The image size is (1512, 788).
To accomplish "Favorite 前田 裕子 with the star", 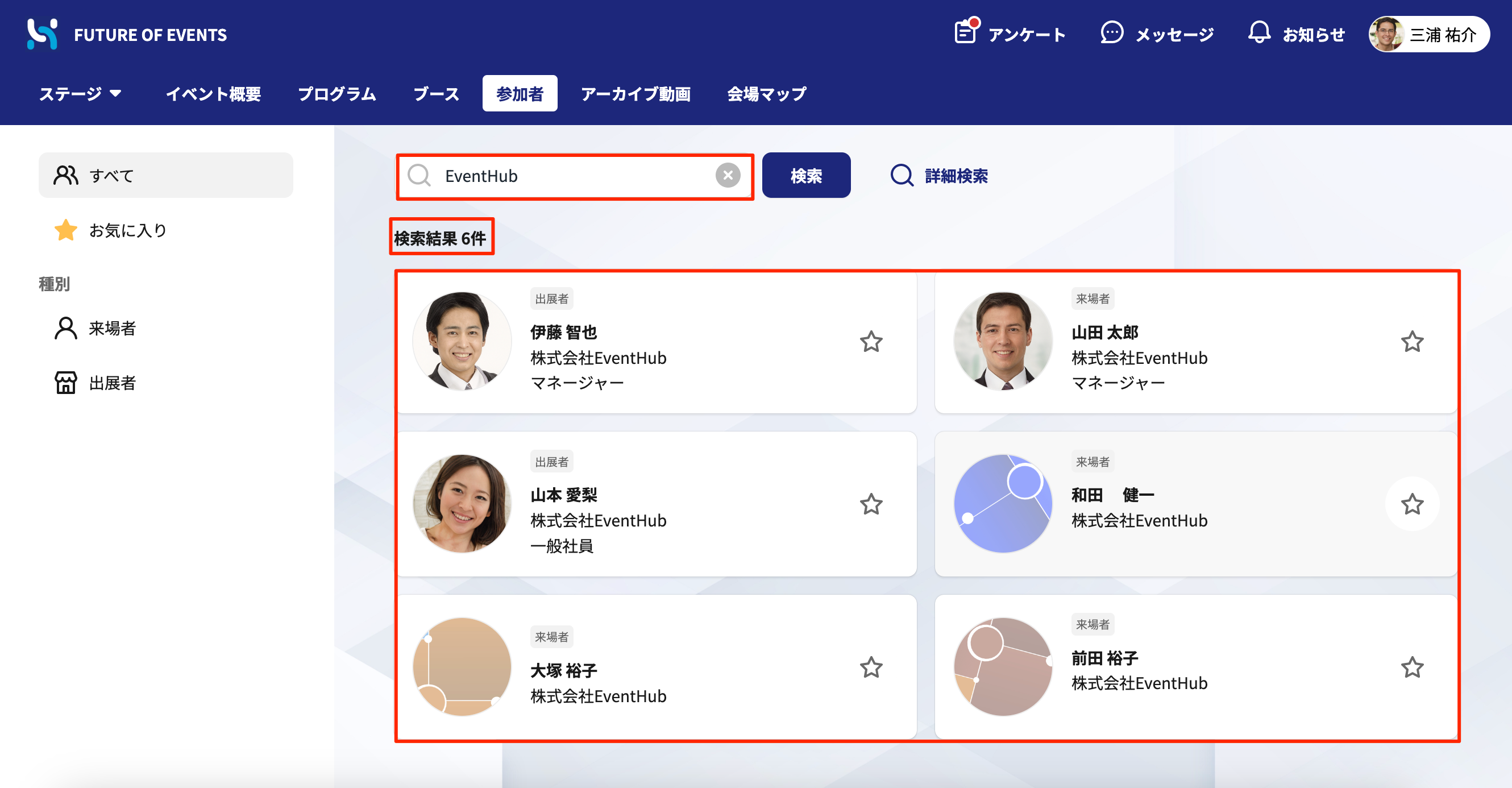I will (1411, 667).
